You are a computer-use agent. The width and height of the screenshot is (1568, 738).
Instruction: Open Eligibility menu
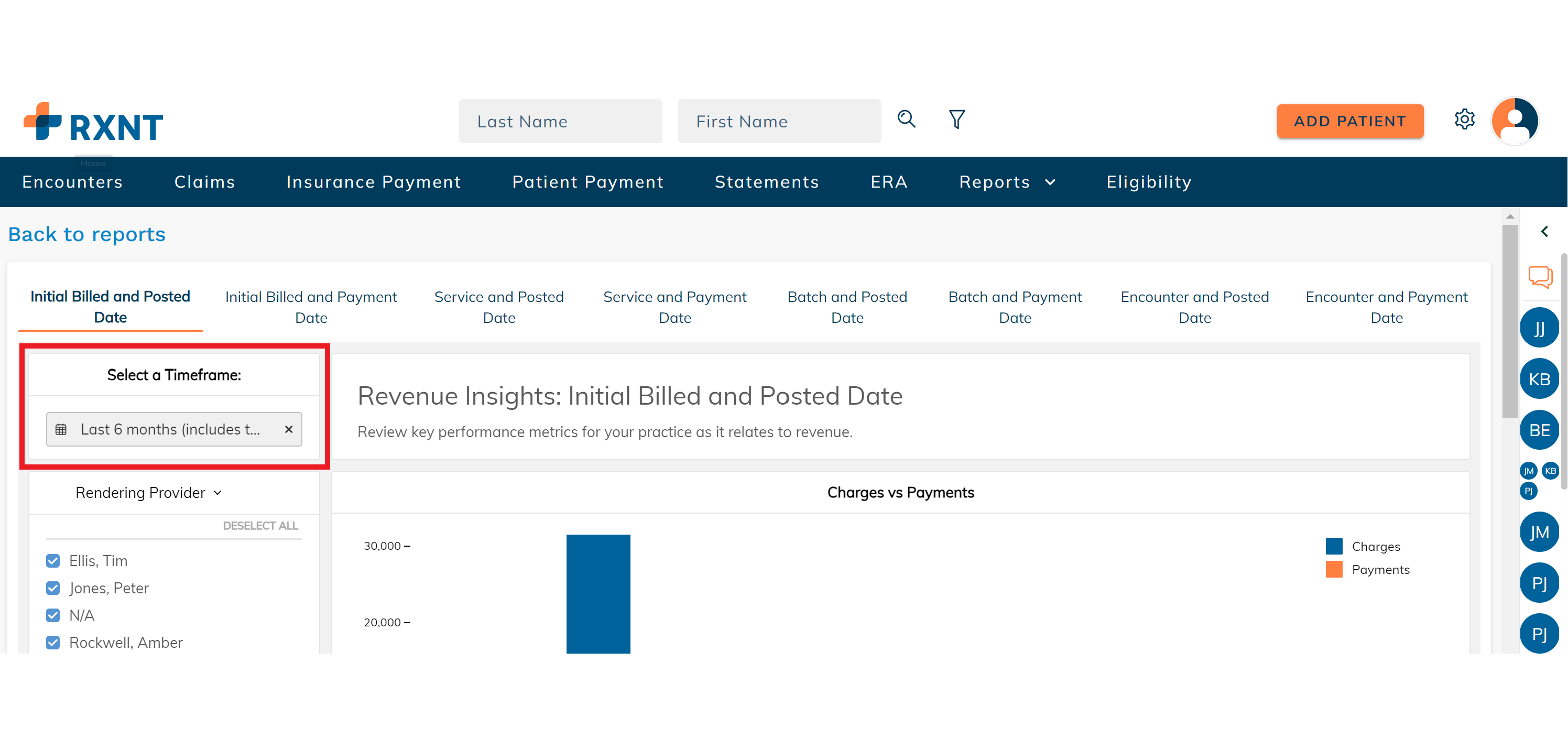tap(1149, 182)
